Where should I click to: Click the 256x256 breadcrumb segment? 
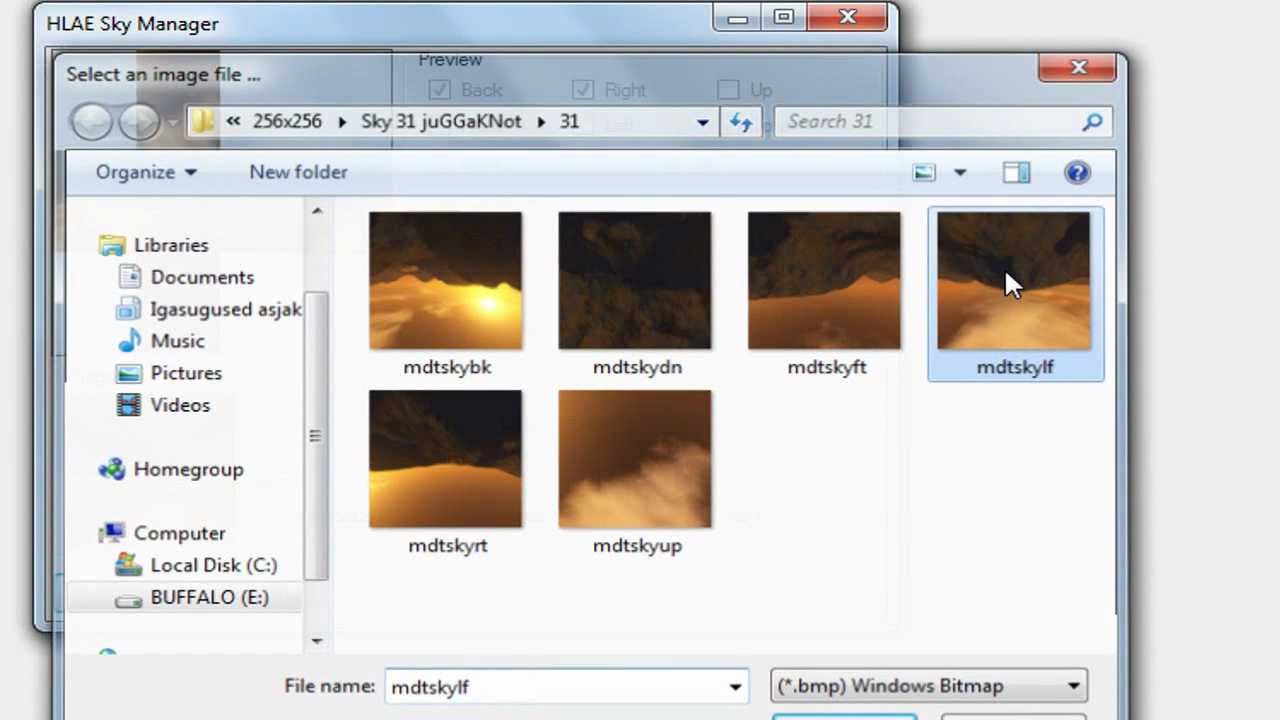[287, 122]
